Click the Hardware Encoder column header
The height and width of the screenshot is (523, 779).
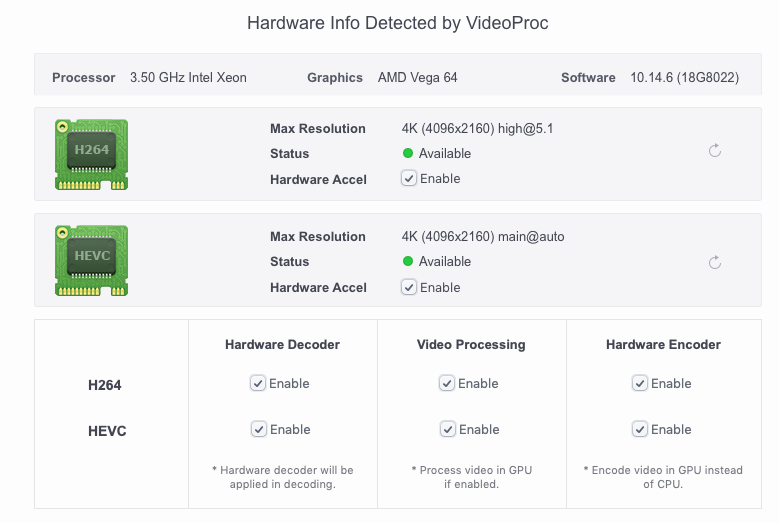(663, 344)
